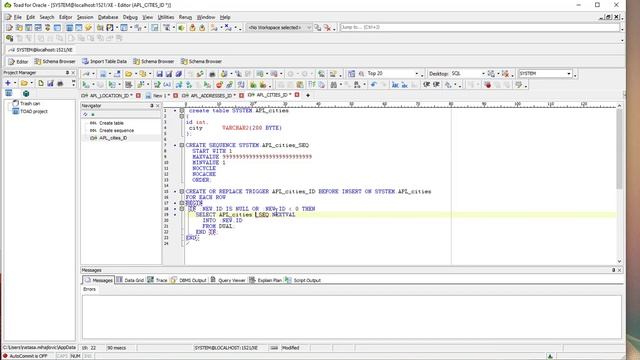
Task: Click the editor scrollbar down arrow
Action: click(x=619, y=261)
